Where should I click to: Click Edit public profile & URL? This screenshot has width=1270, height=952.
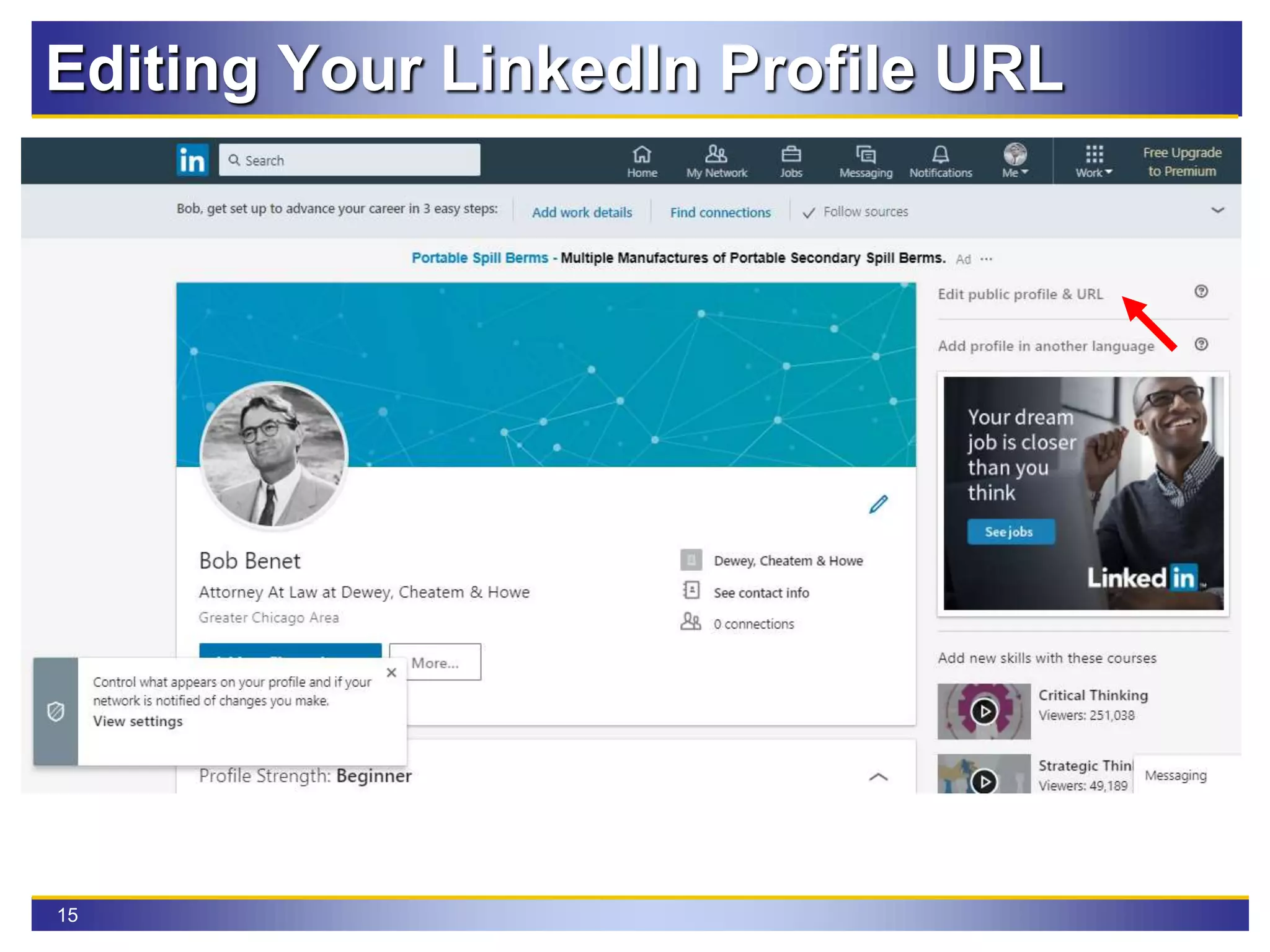pyautogui.click(x=1020, y=294)
